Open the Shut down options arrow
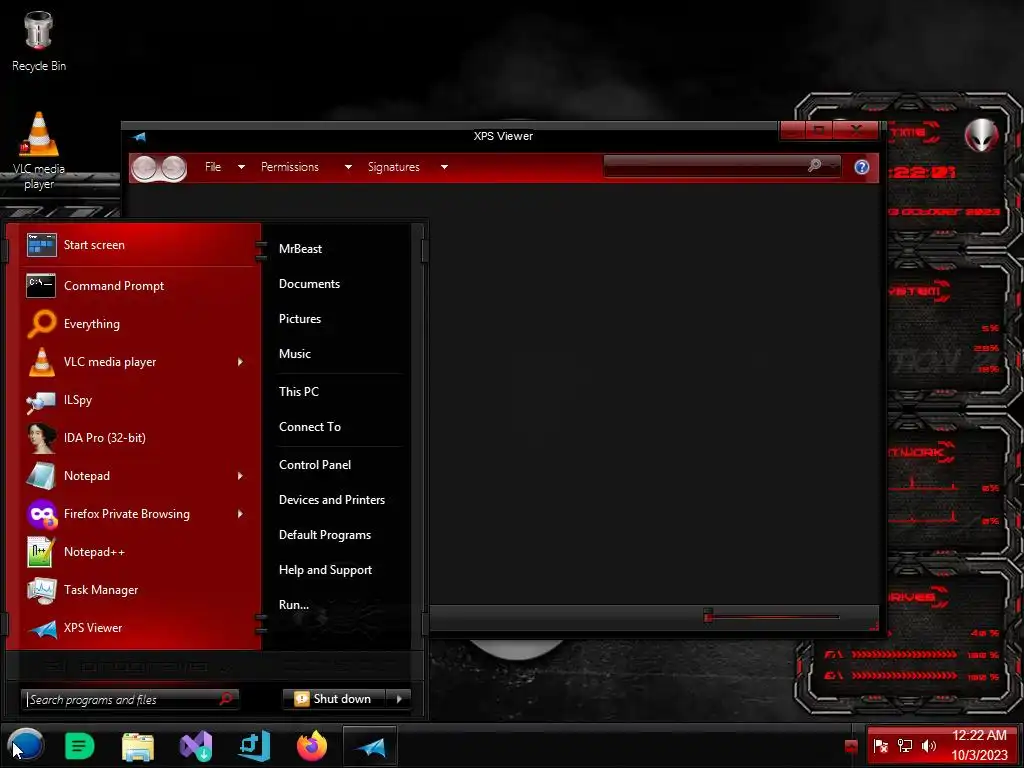Screen dimensions: 1024x768 click(x=399, y=699)
